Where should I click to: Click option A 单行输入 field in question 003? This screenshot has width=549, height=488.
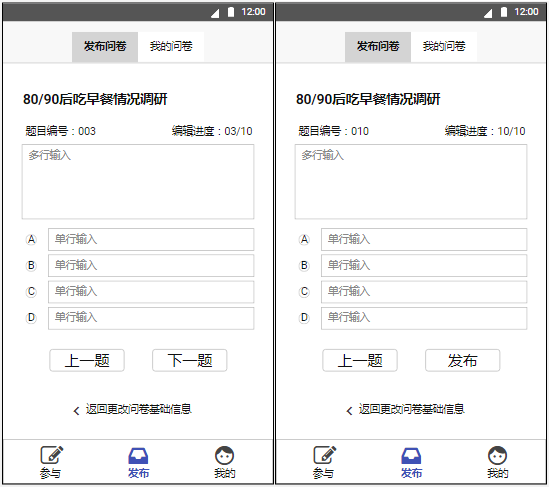(x=151, y=240)
